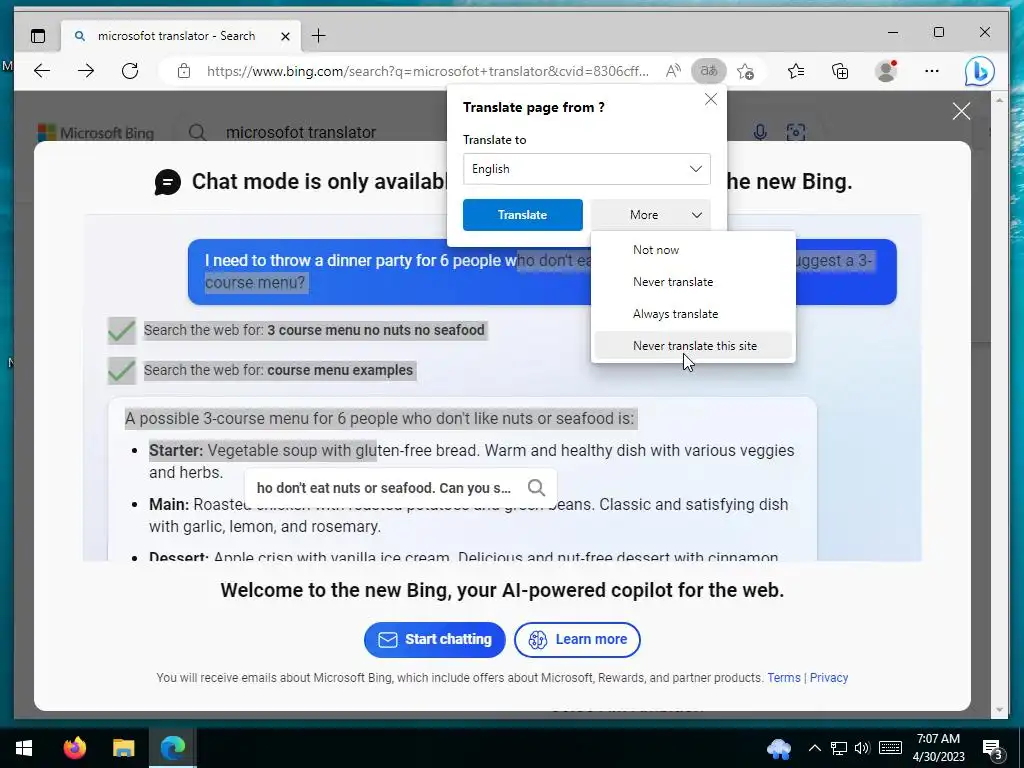Image resolution: width=1024 pixels, height=768 pixels.
Task: Open the volume control tray icon
Action: [862, 748]
